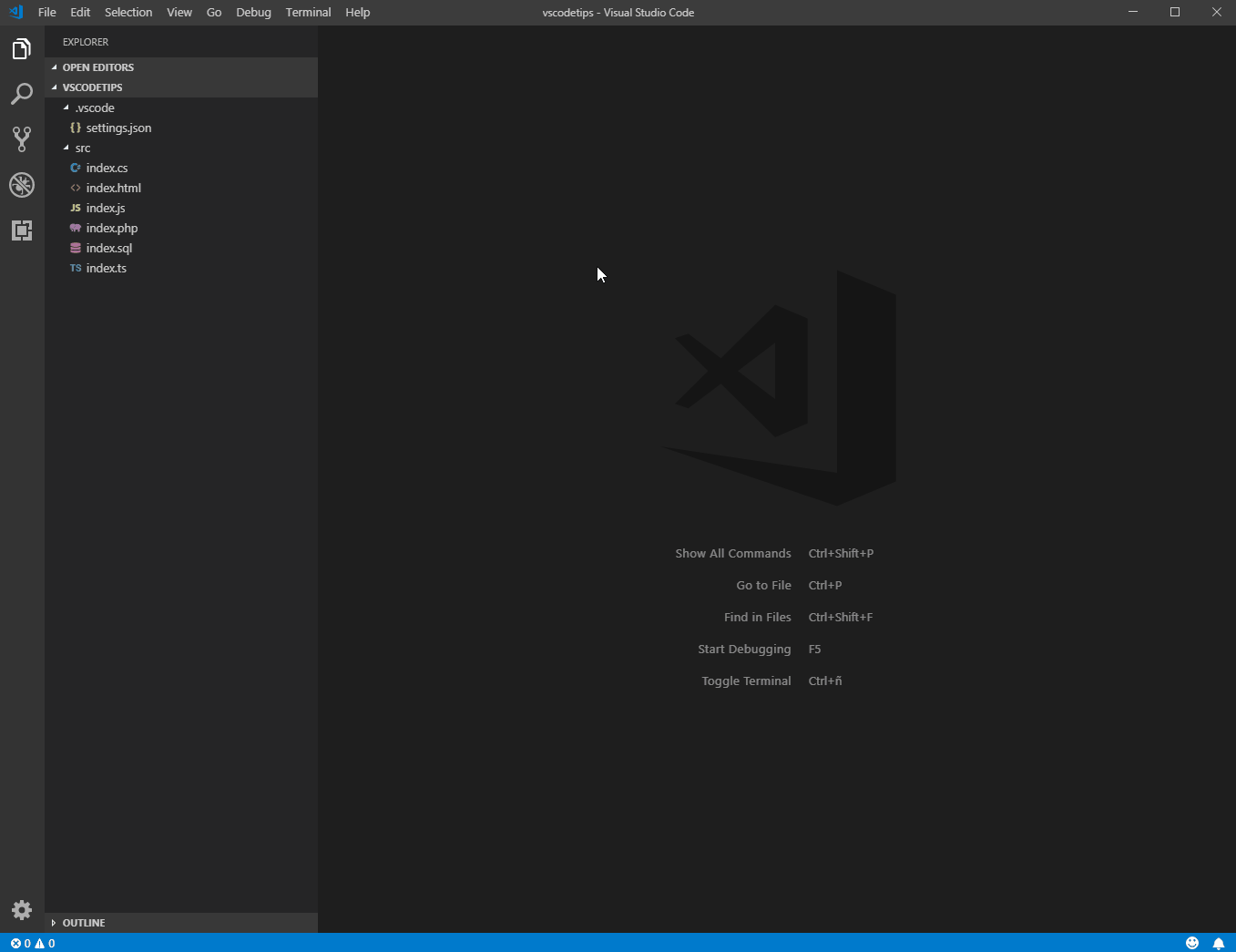Collapse the .vscode folder arrow
Viewport: 1236px width, 952px height.
[x=66, y=107]
